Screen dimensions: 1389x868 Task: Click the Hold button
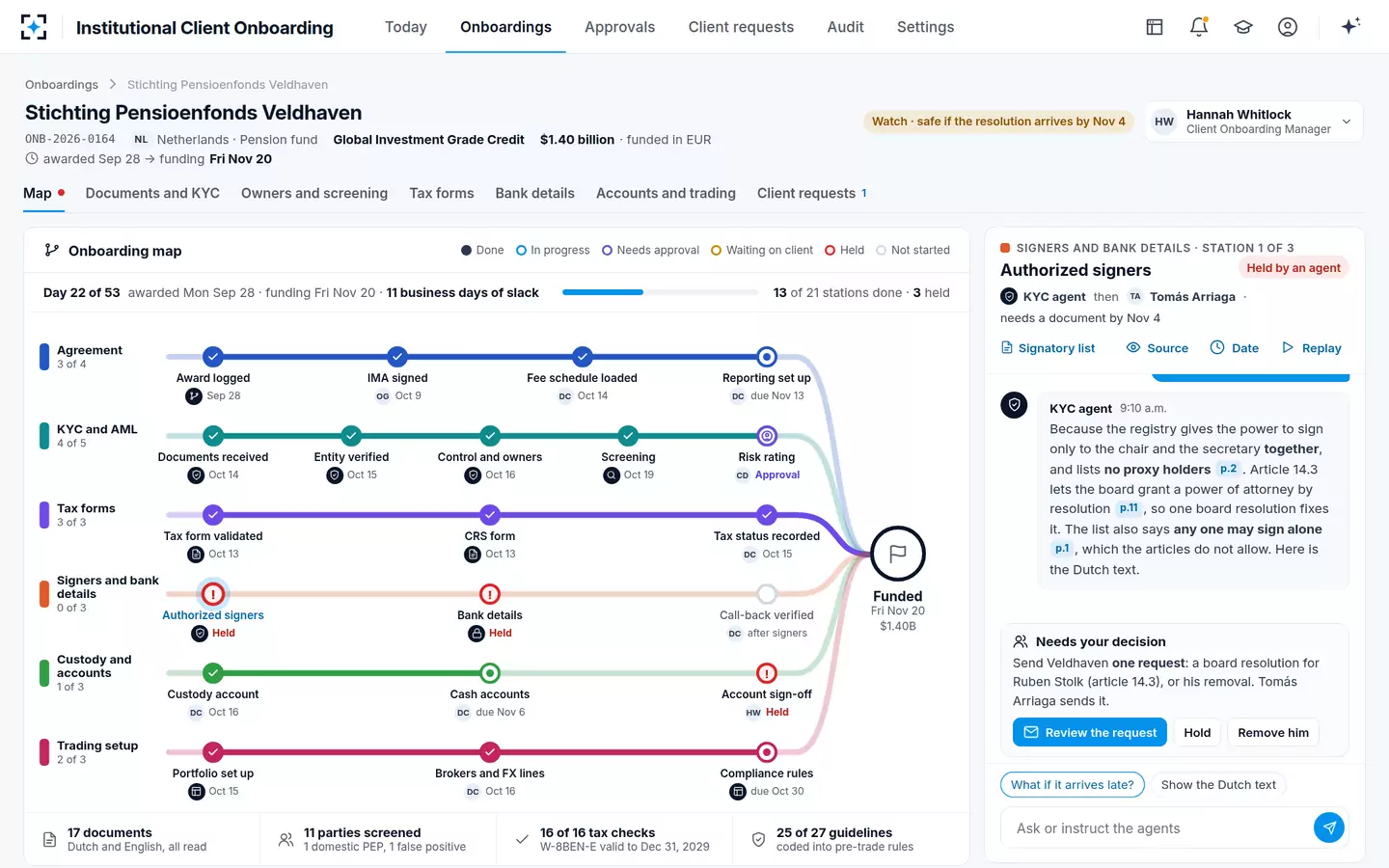[1197, 732]
